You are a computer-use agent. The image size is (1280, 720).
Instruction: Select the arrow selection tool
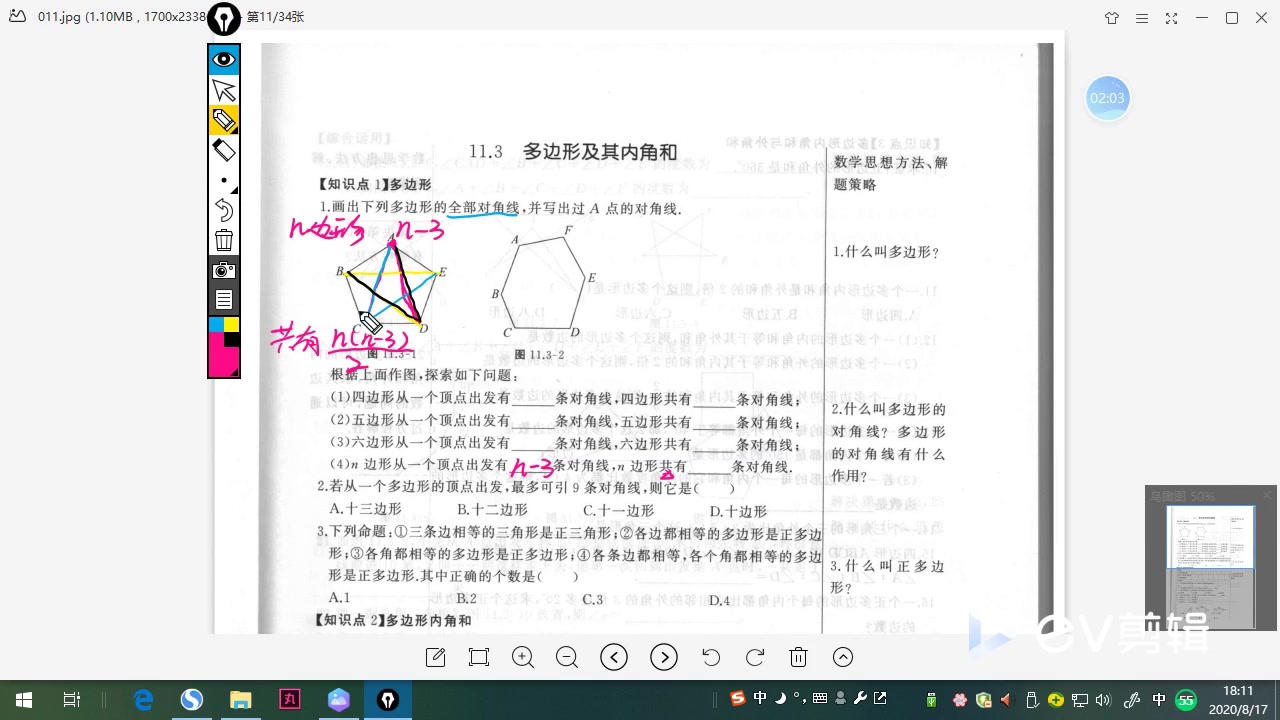(x=223, y=90)
